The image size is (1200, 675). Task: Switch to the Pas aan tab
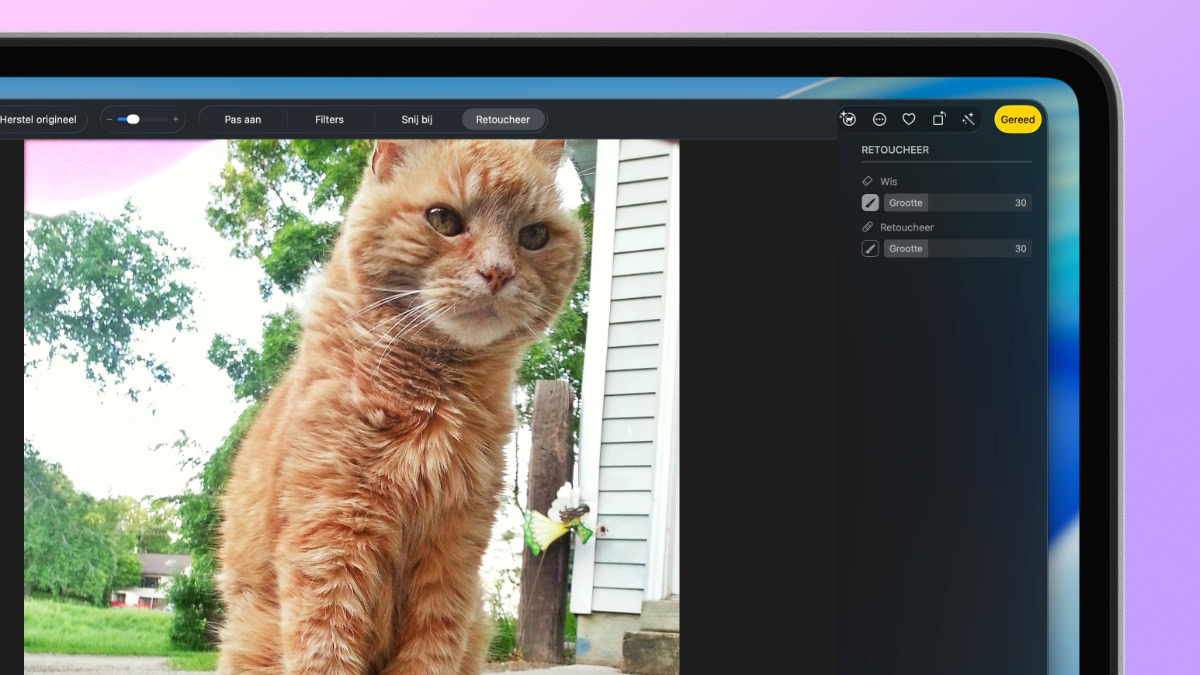tap(243, 119)
